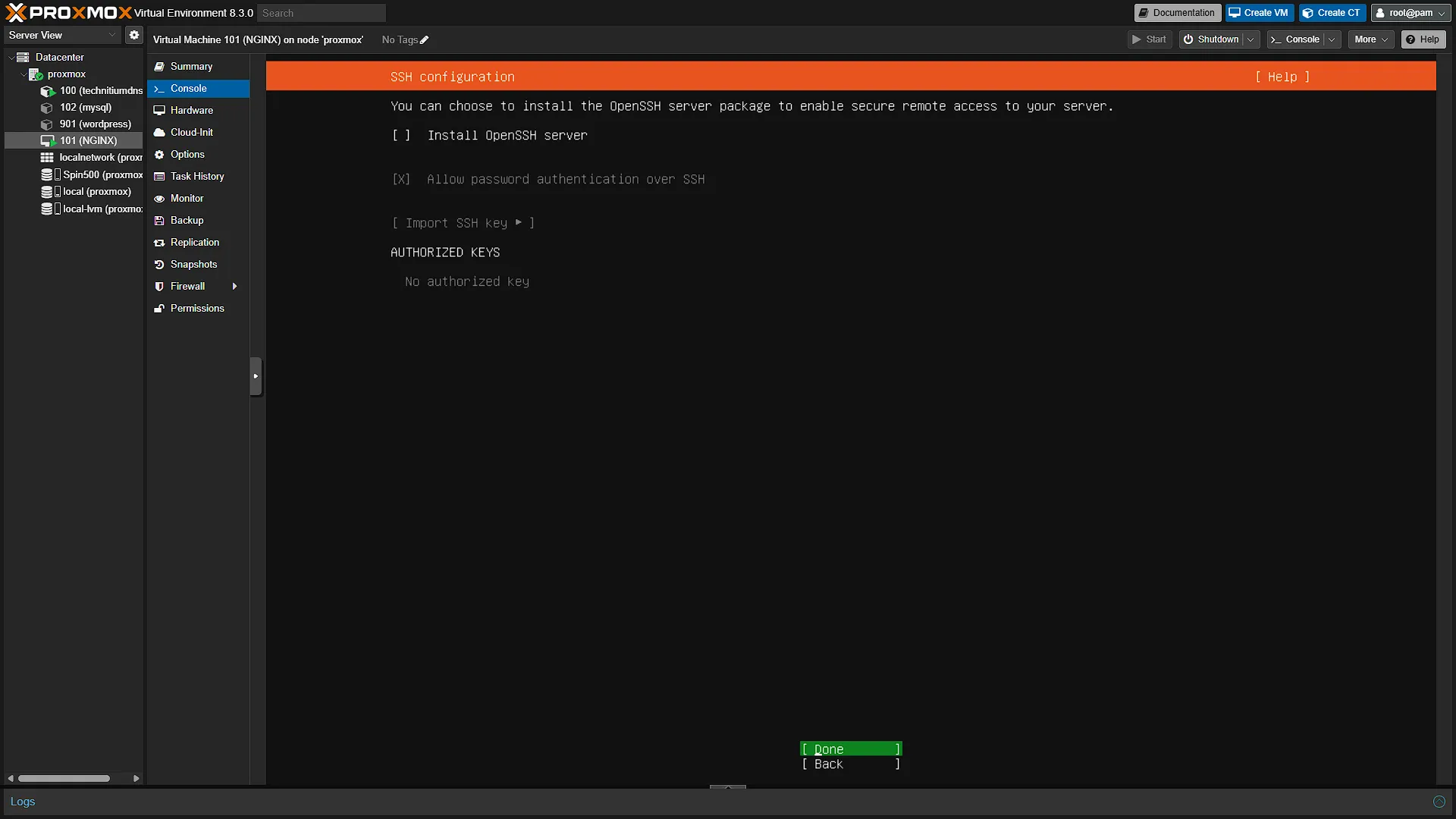1456x819 pixels.
Task: Collapse the Datacenter tree node
Action: [11, 58]
